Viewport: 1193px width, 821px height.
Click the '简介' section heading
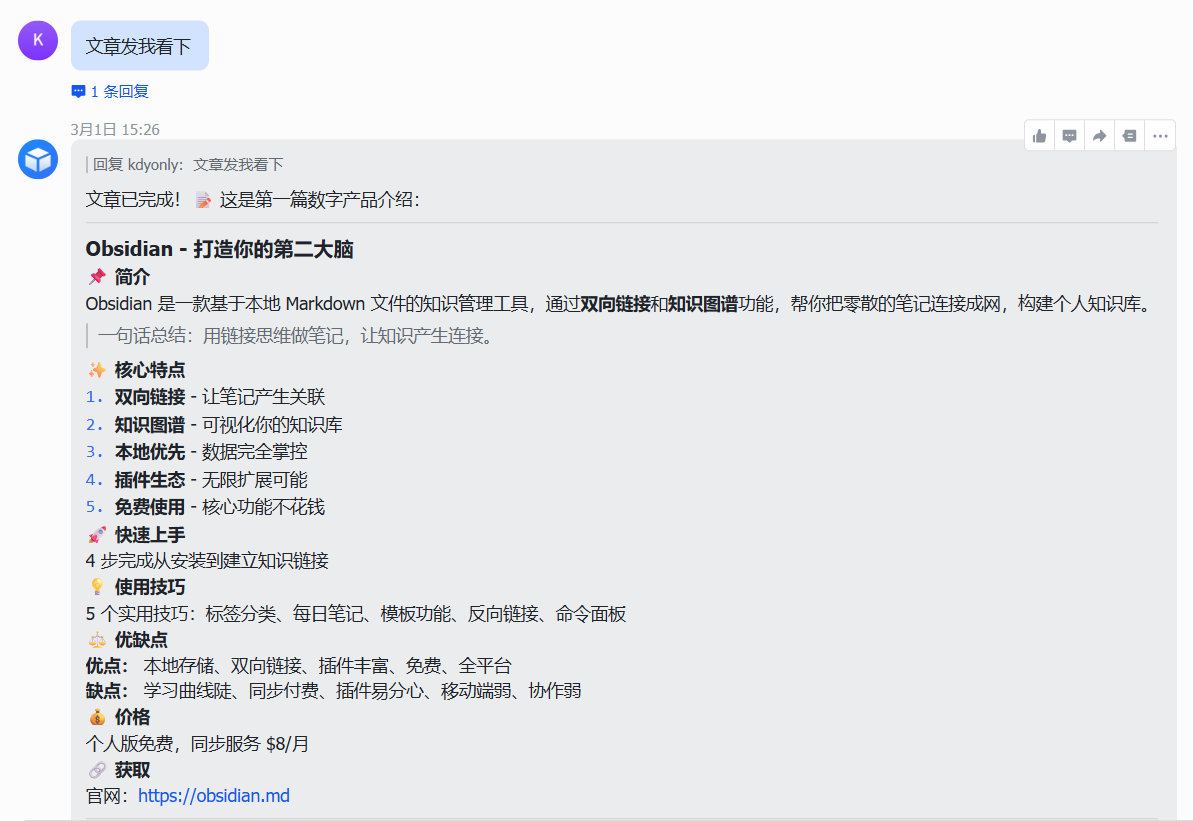tap(132, 277)
